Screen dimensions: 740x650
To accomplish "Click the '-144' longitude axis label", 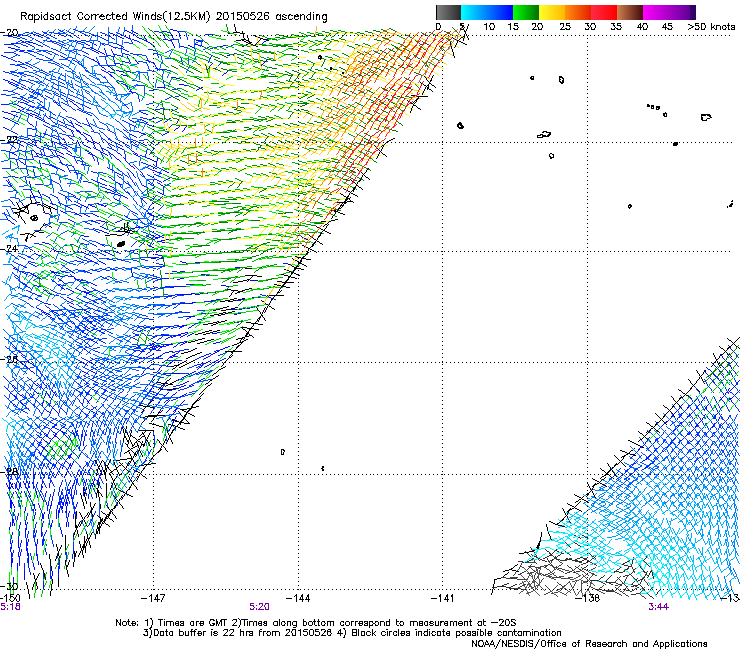I will [x=298, y=599].
